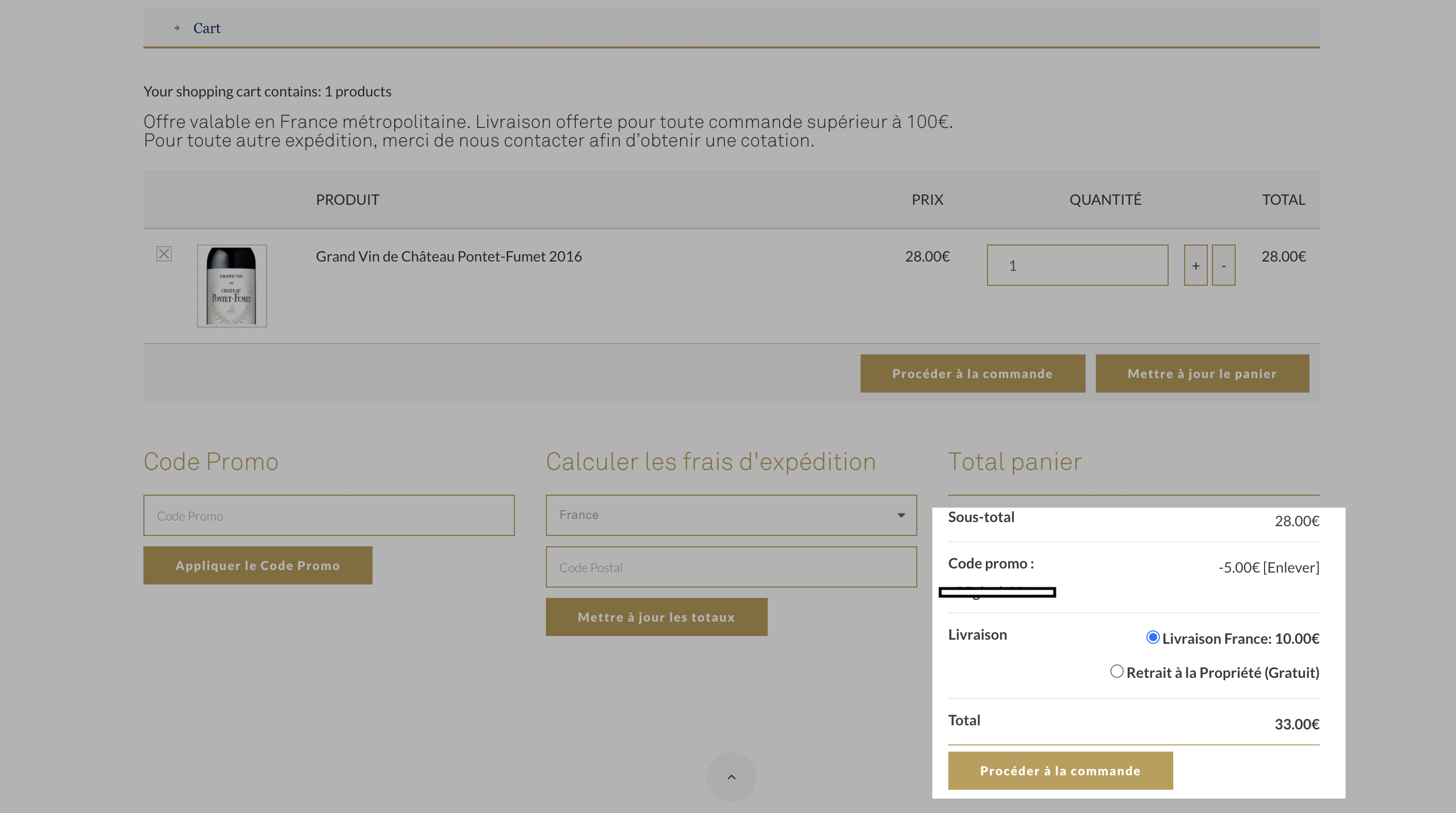Remove the Pontet-Fumet wine from cart

click(164, 254)
